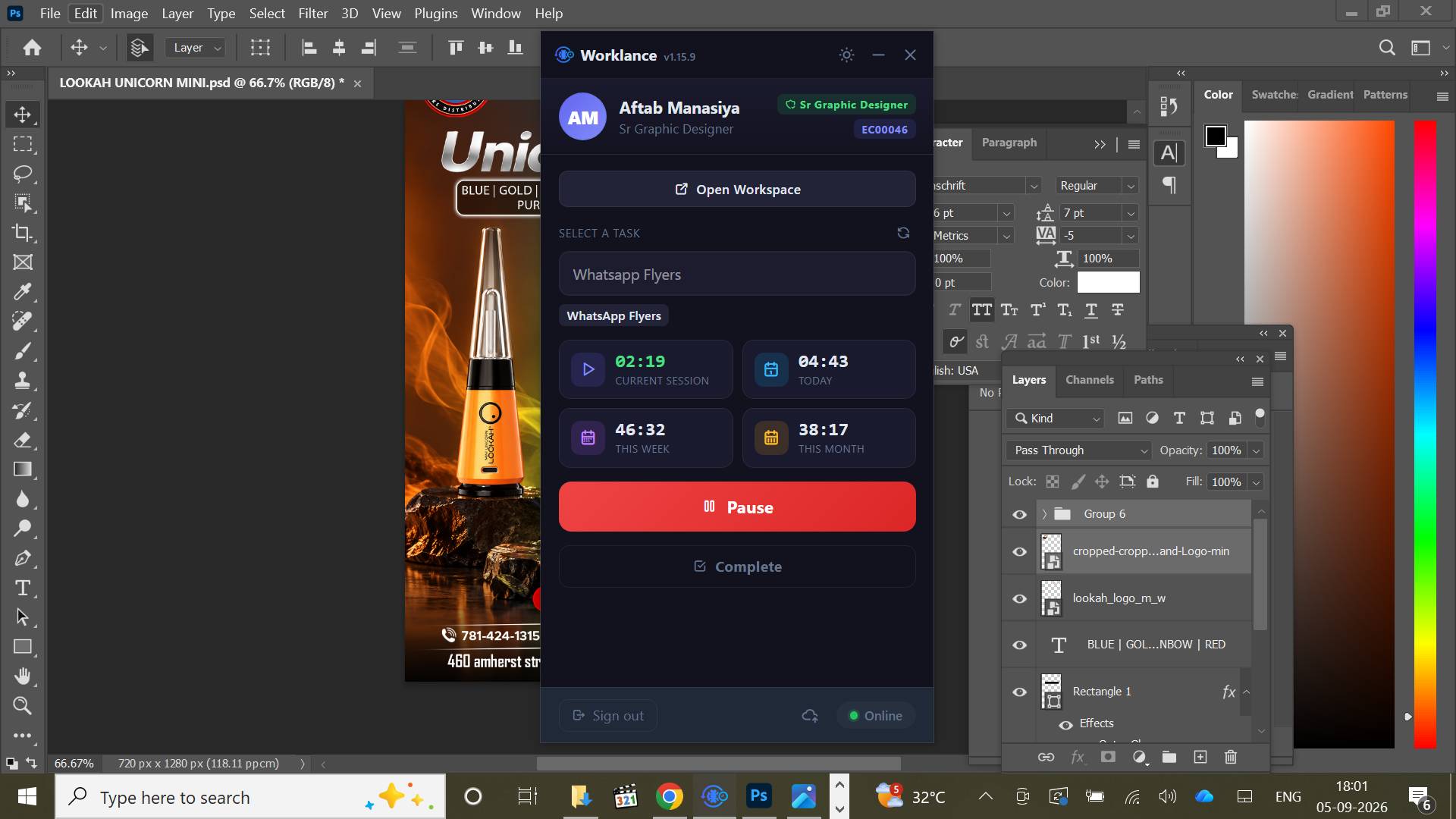
Task: Select the Crop tool
Action: pos(23,233)
